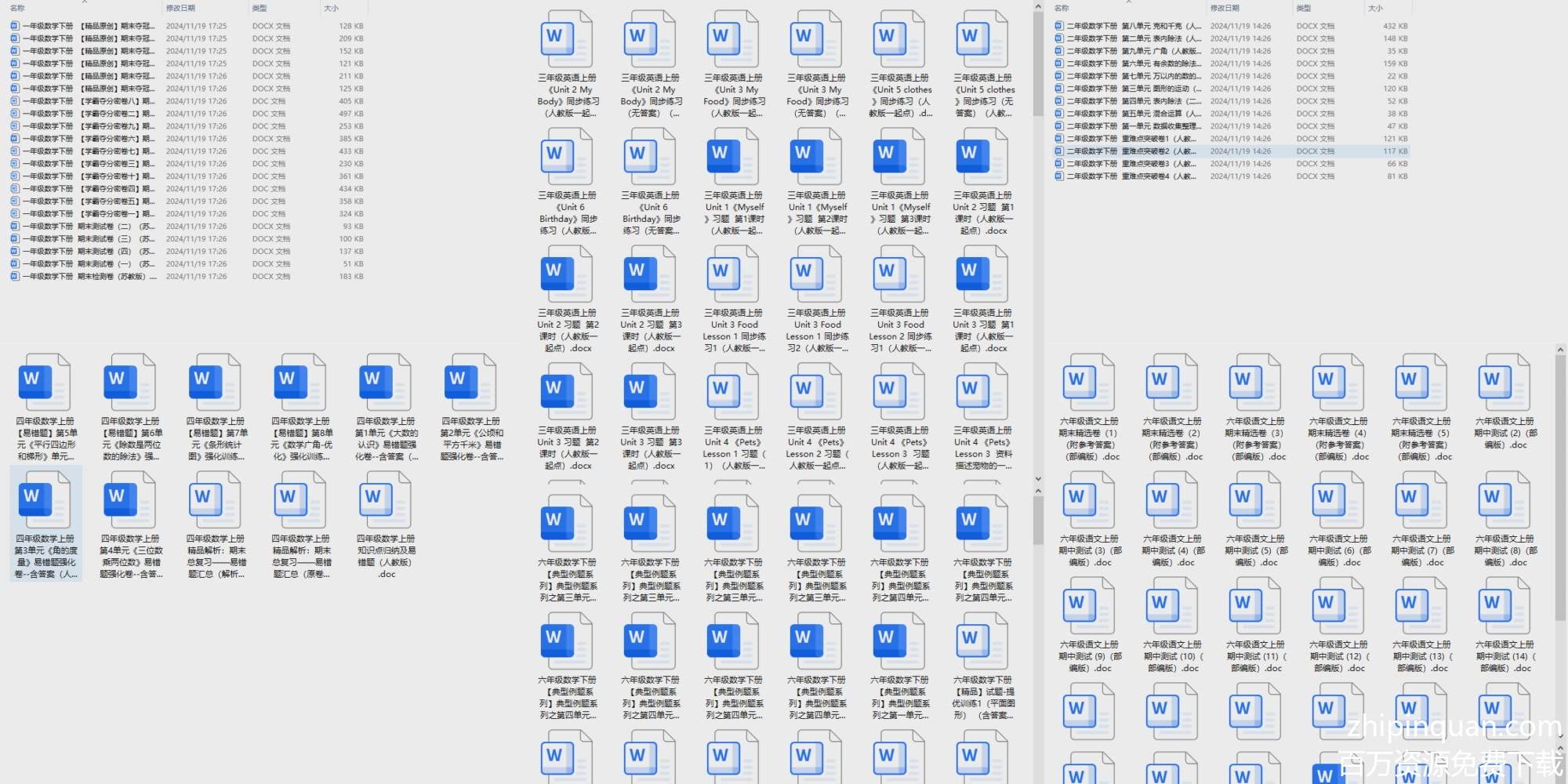Click the 名称 column header in left list
Screen dimensions: 1568x784
[17, 8]
